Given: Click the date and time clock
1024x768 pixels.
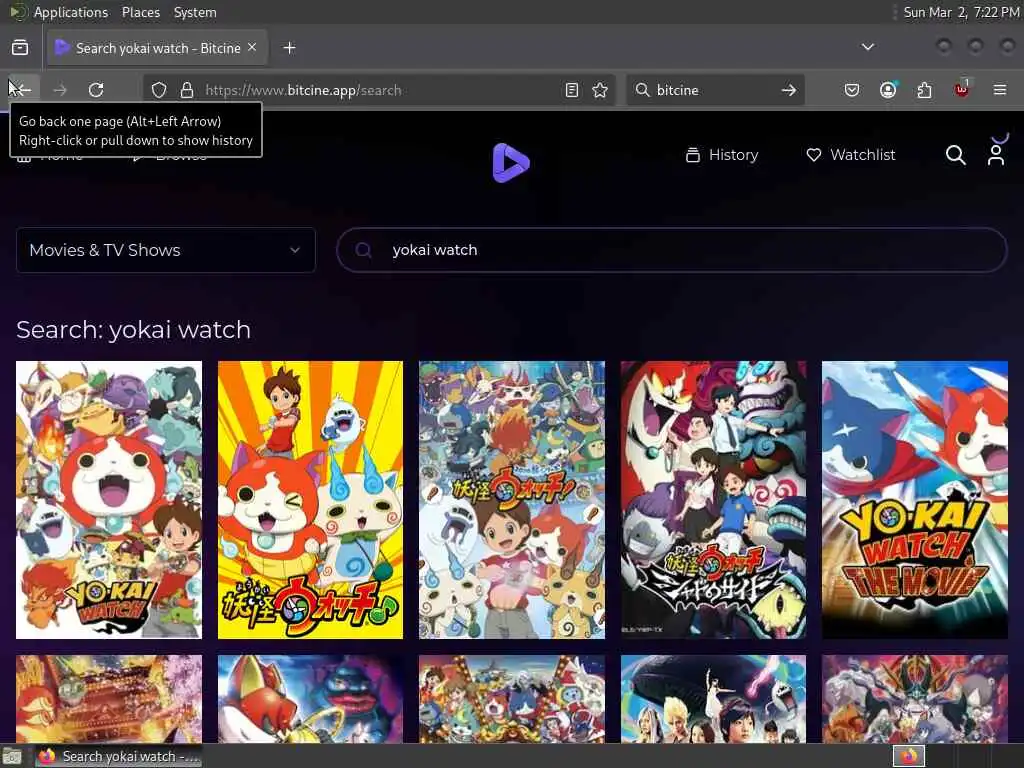Looking at the screenshot, I should 961,12.
